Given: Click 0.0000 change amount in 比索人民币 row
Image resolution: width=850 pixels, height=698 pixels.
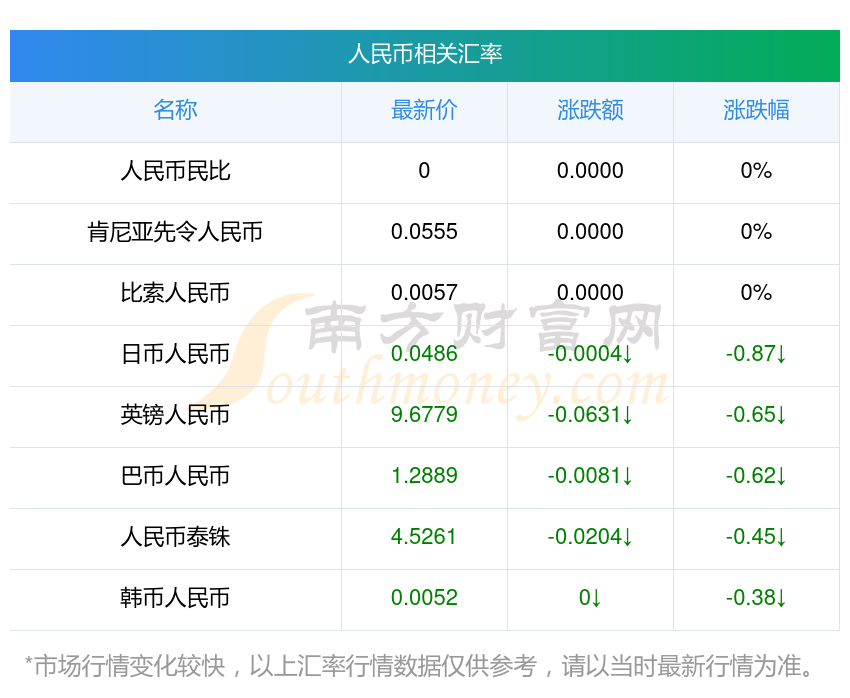Looking at the screenshot, I should 590,293.
